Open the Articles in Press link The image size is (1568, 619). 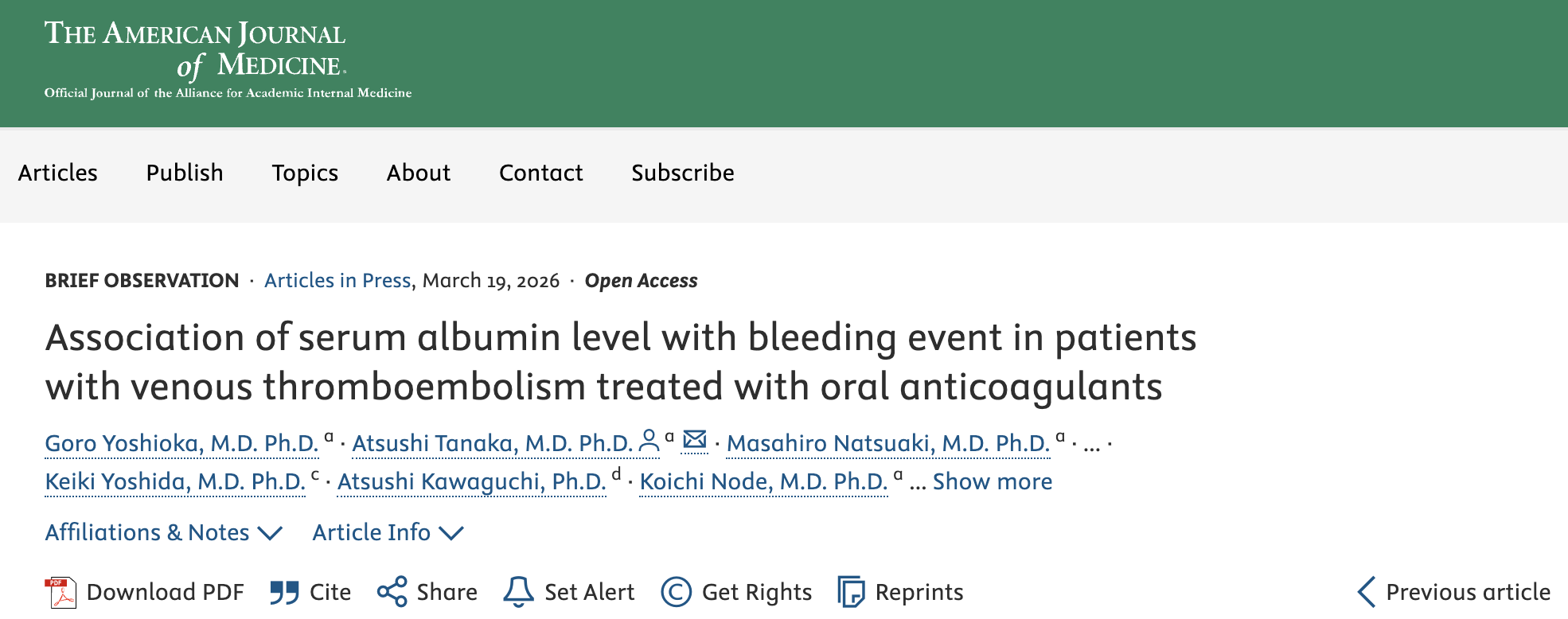tap(337, 281)
